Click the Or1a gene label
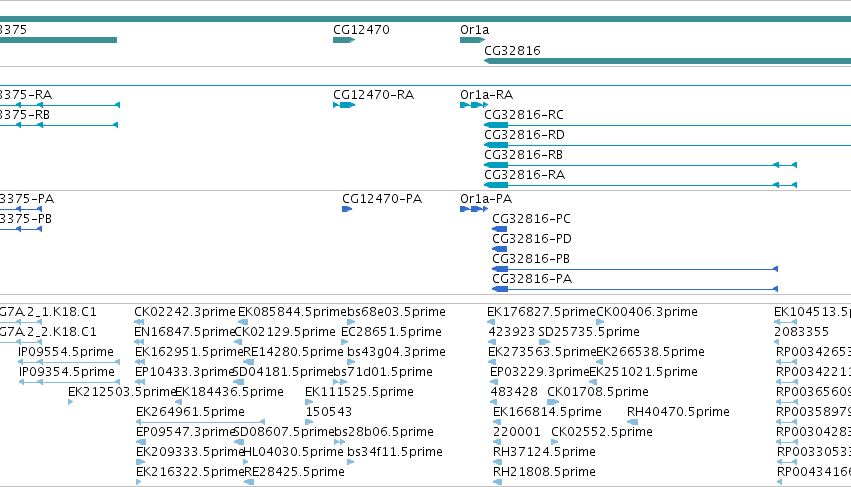 click(x=474, y=30)
